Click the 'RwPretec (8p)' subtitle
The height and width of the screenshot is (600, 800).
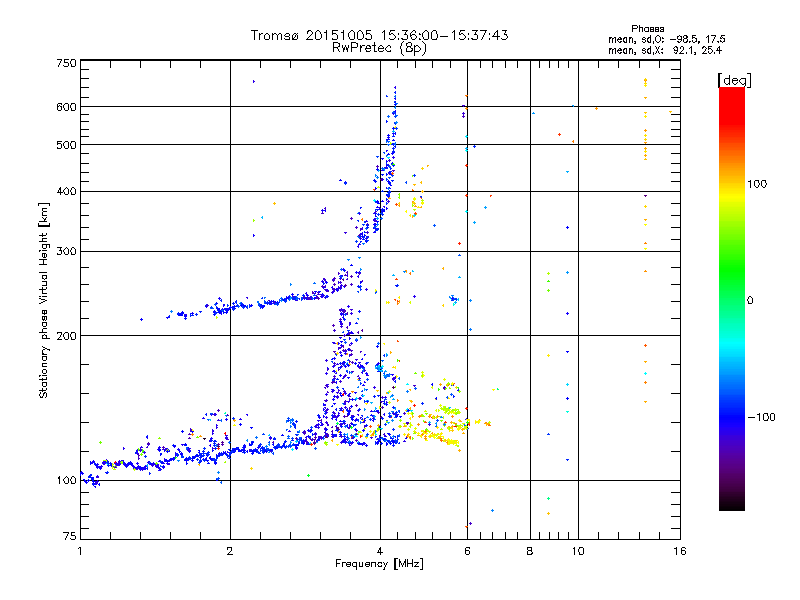(x=379, y=48)
